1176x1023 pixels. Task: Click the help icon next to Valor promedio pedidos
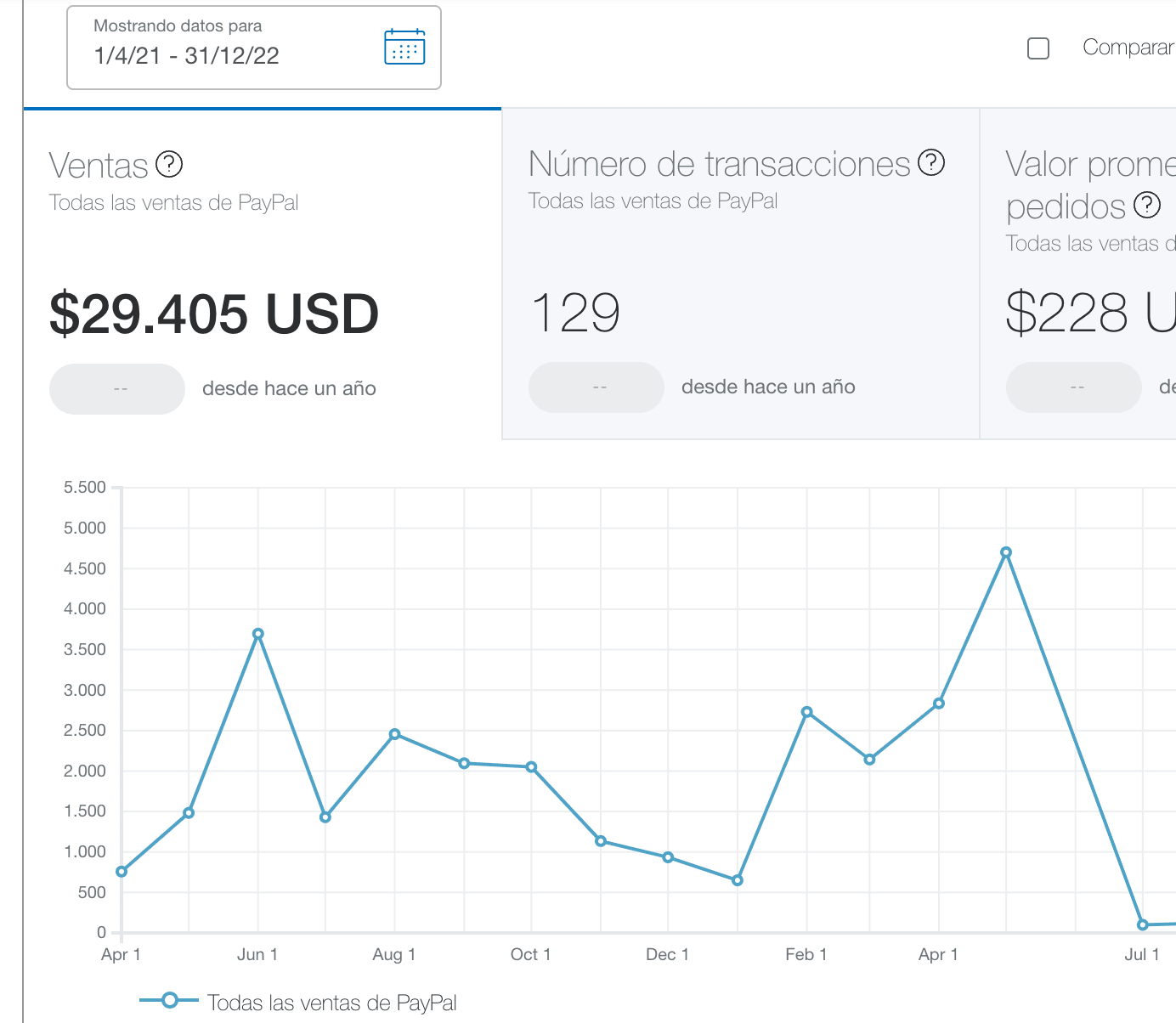pos(1147,205)
